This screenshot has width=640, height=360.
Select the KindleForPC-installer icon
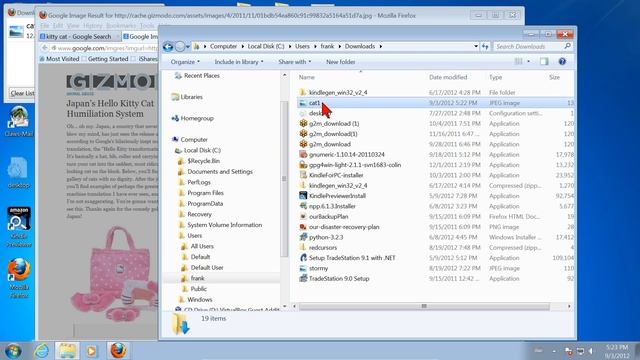pyautogui.click(x=303, y=175)
